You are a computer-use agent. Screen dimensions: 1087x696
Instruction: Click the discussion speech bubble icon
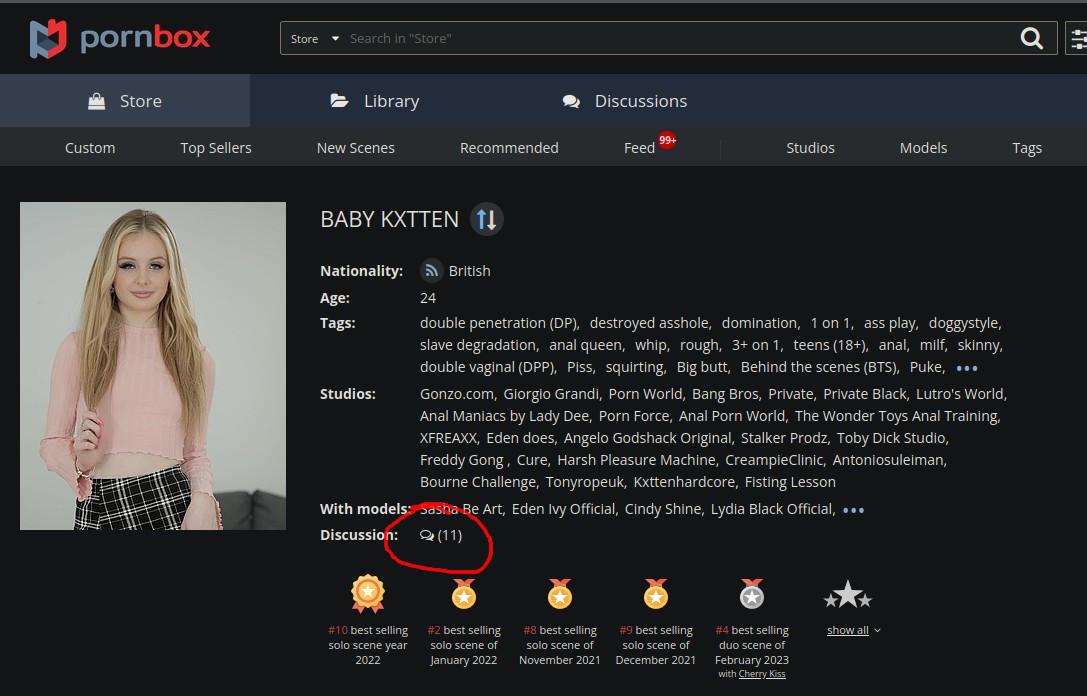coord(427,535)
